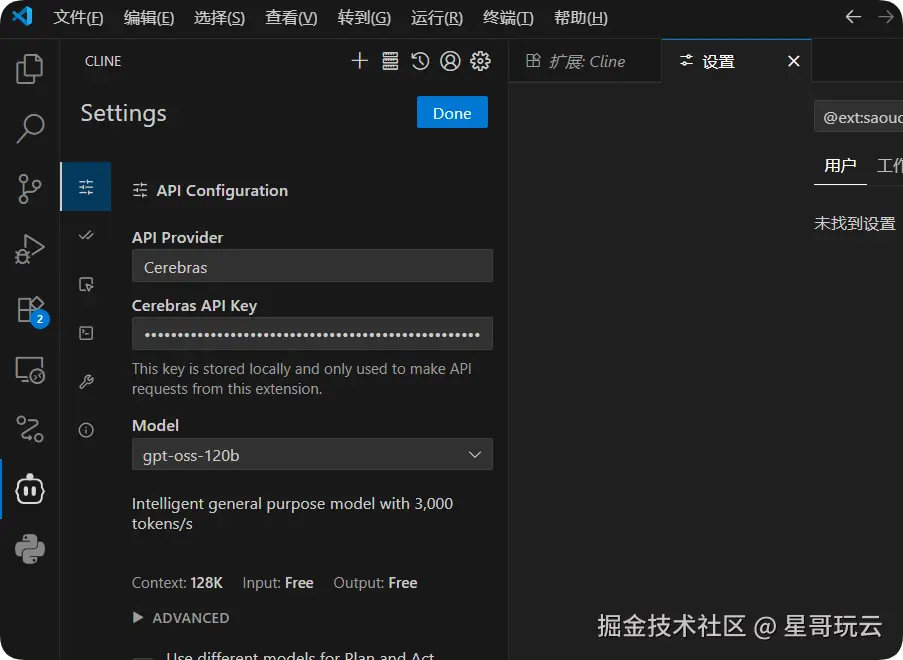Open Cline task history icon
903x660 pixels.
[420, 60]
